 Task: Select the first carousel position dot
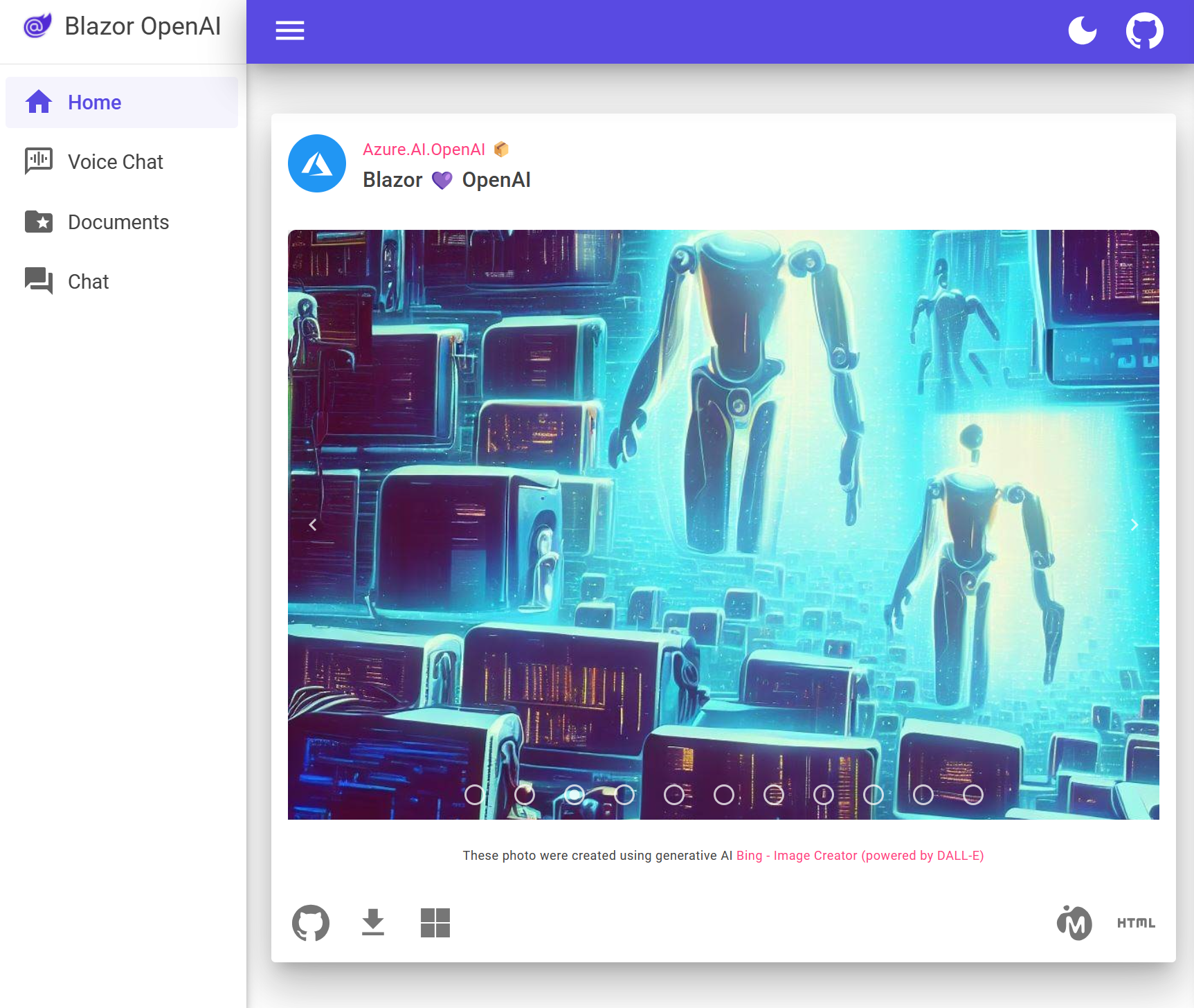click(474, 795)
